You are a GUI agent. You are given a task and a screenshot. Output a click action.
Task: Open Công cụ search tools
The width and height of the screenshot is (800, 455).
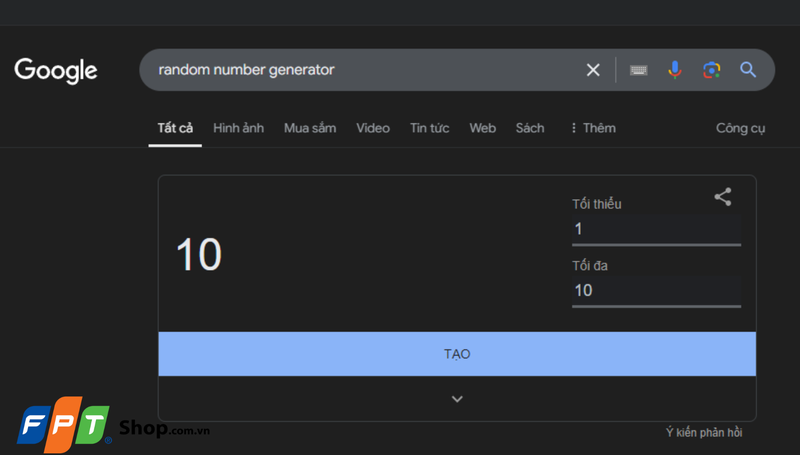[740, 128]
